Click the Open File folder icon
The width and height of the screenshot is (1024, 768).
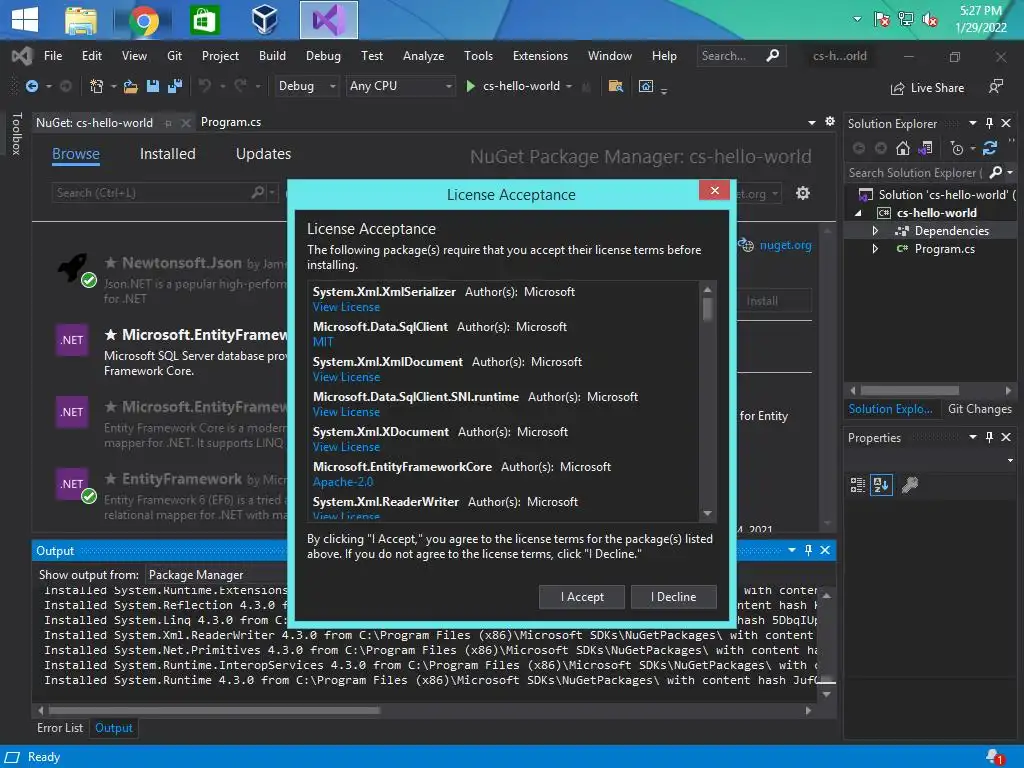[x=131, y=86]
